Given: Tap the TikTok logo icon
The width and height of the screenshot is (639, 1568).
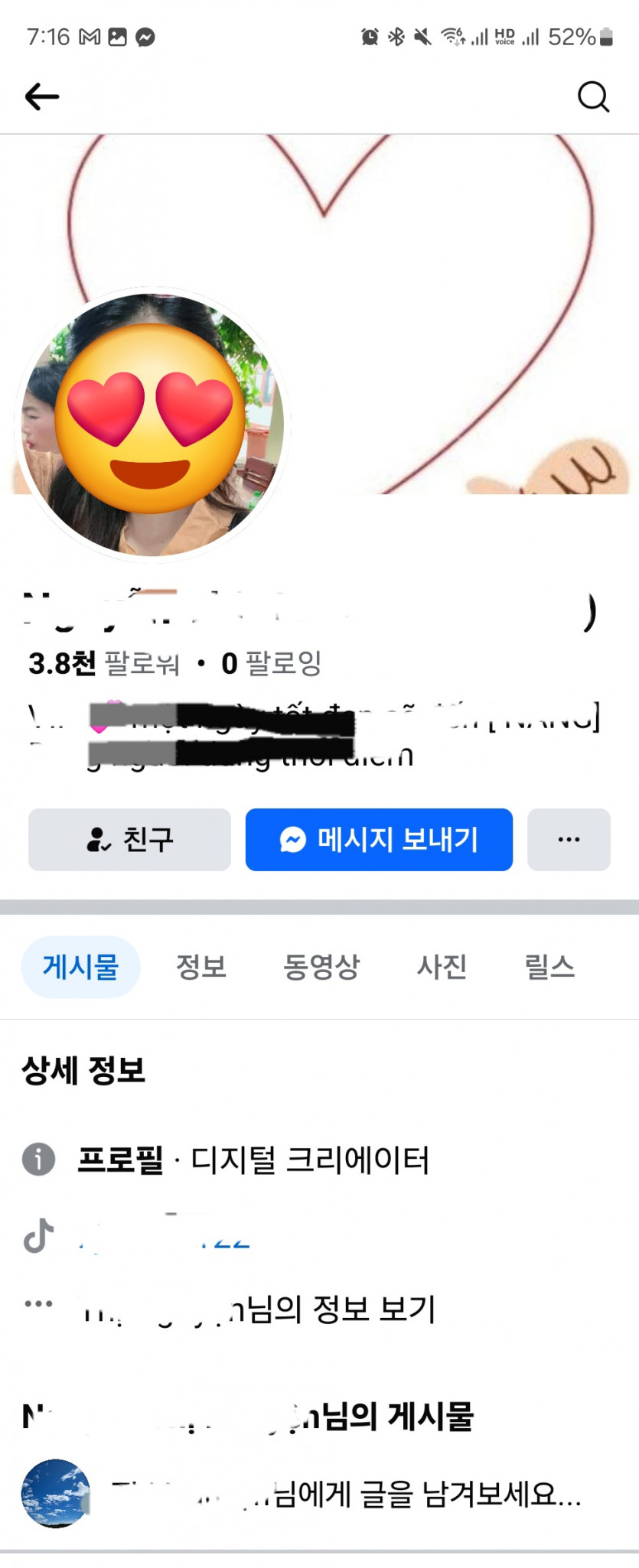Looking at the screenshot, I should 39,1235.
